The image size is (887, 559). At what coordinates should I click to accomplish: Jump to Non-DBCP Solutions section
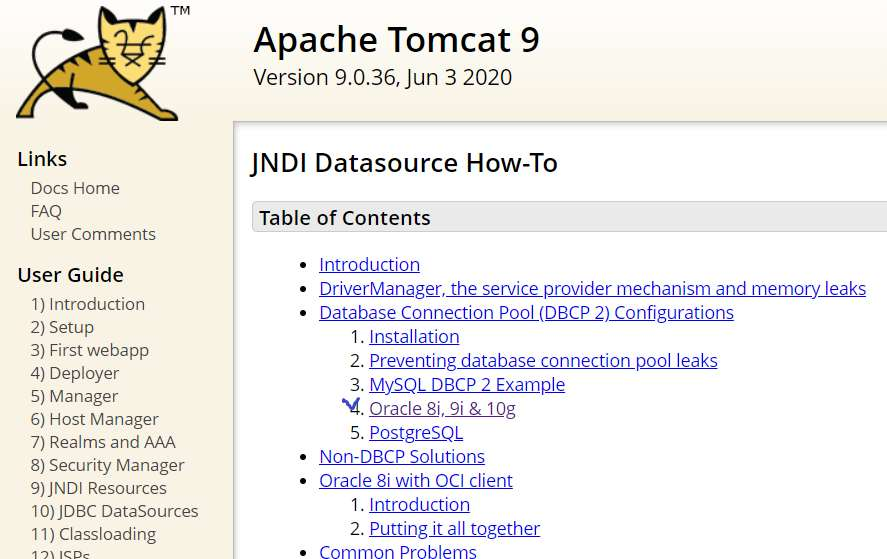tap(402, 457)
